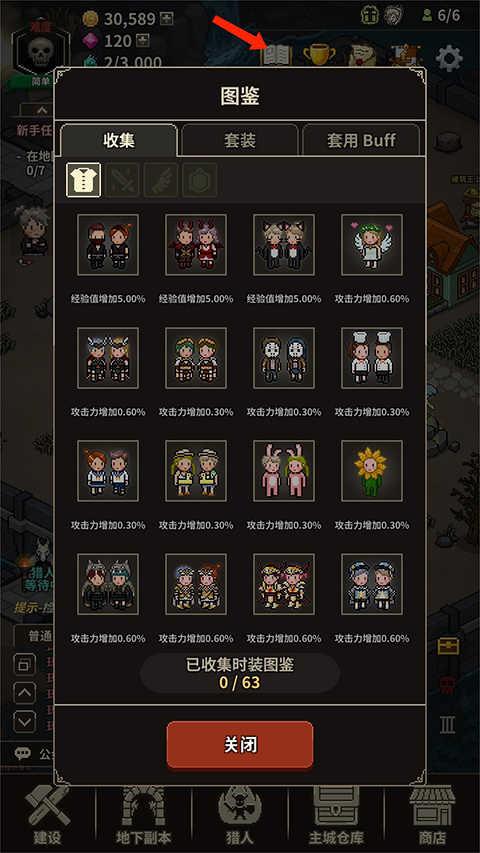Open the codex book icon
Viewport: 480px width, 853px height.
point(277,55)
